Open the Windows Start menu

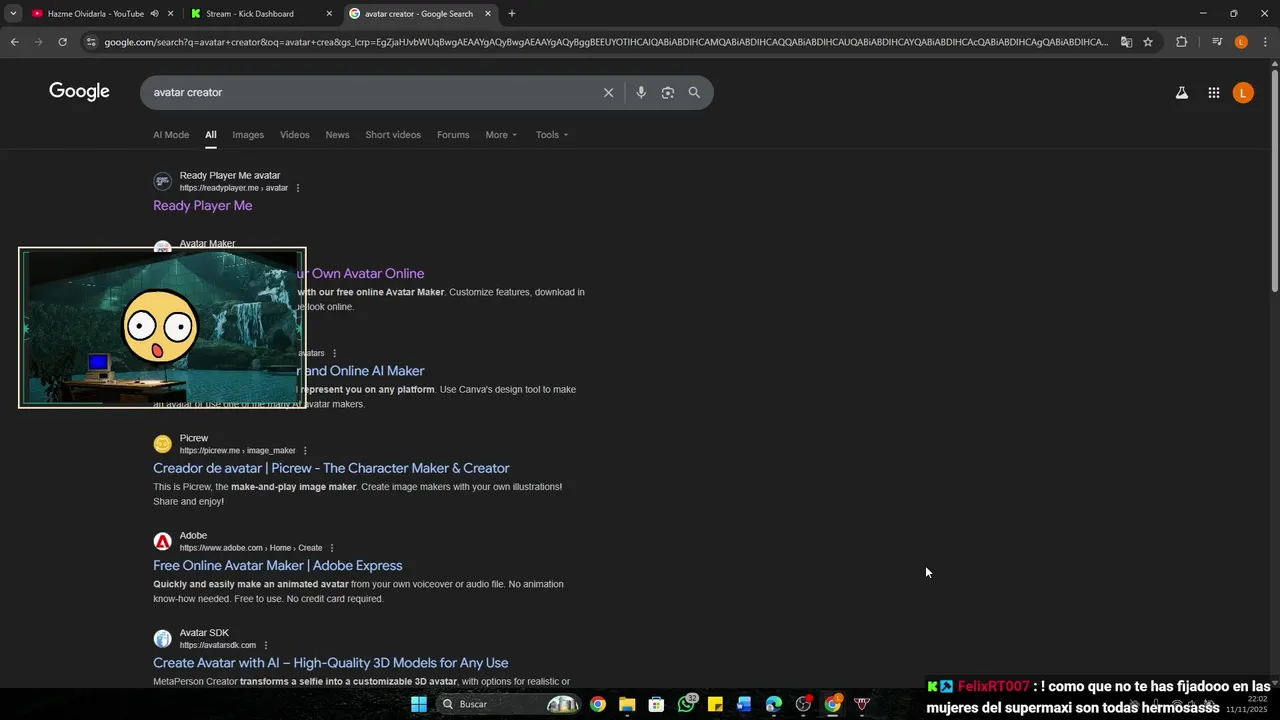419,704
